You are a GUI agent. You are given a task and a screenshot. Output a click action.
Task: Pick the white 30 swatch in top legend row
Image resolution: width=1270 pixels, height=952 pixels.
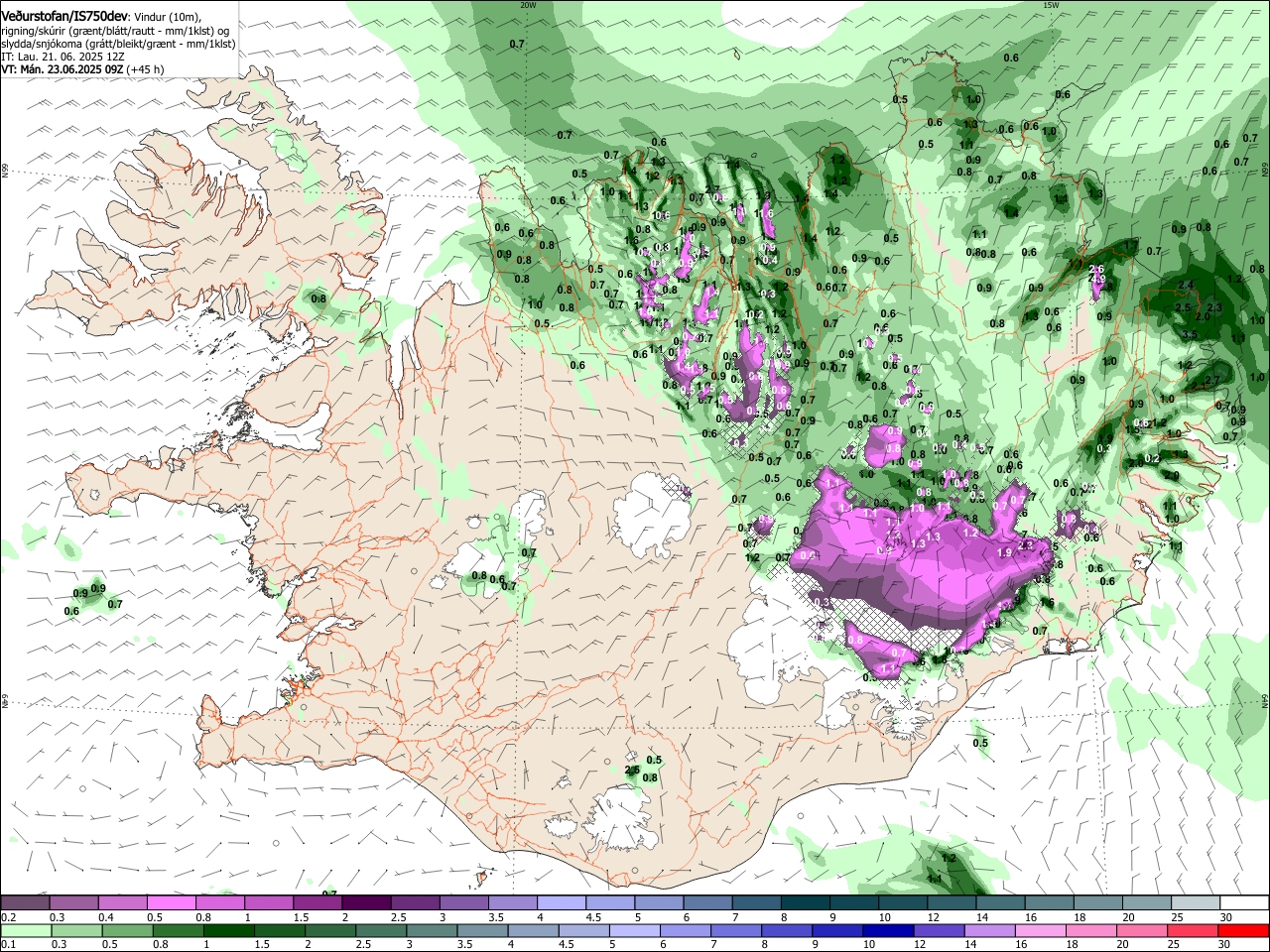click(1244, 903)
